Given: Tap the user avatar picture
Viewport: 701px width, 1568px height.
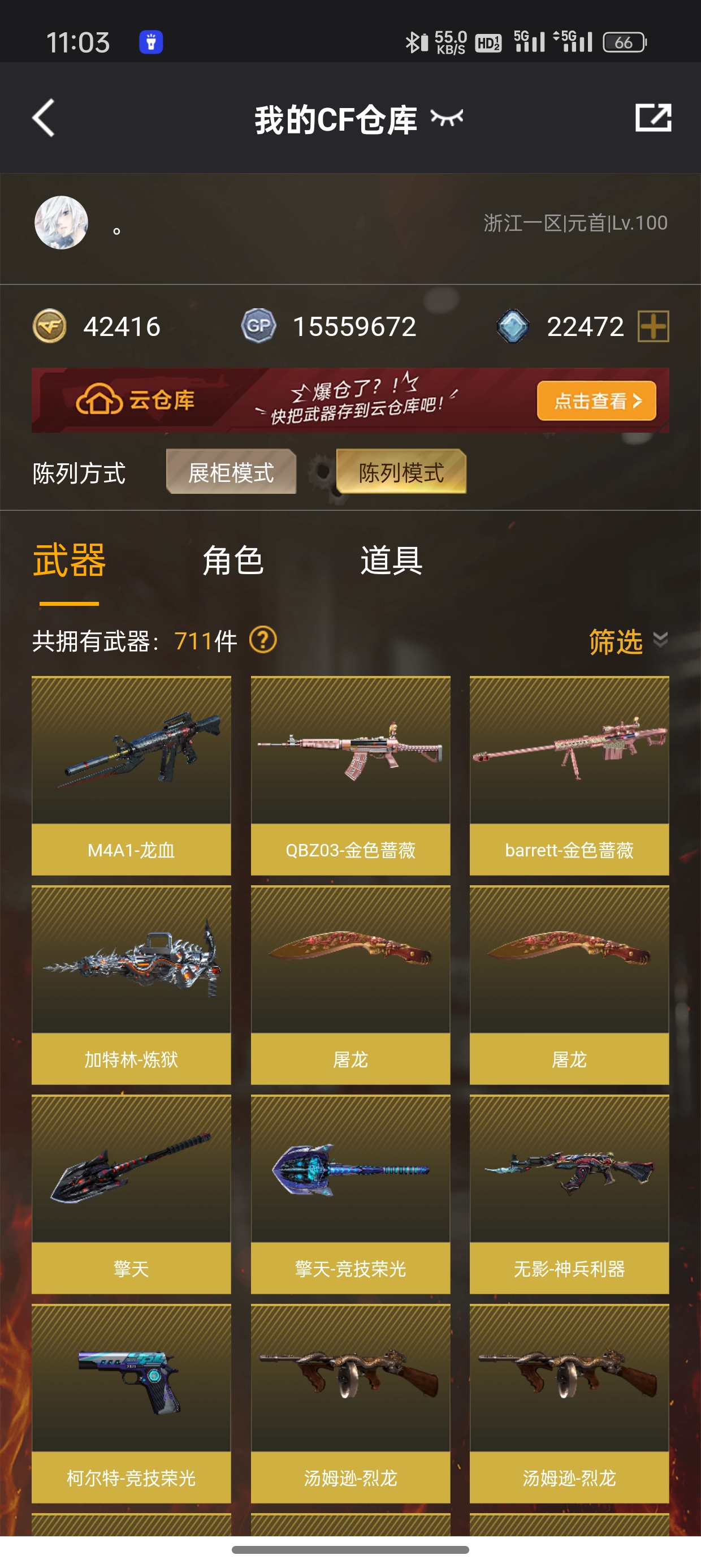Looking at the screenshot, I should pyautogui.click(x=61, y=222).
